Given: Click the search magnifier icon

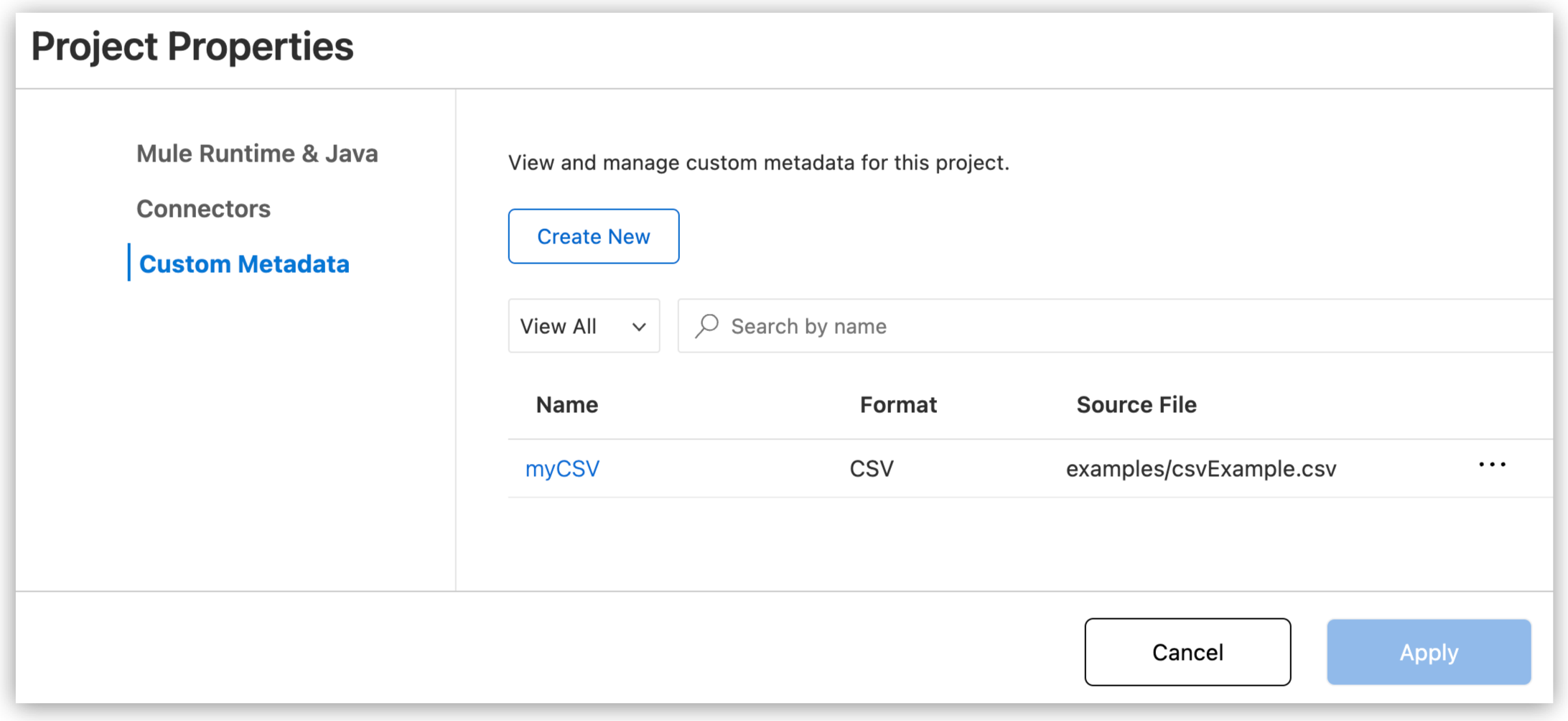Looking at the screenshot, I should tap(707, 325).
